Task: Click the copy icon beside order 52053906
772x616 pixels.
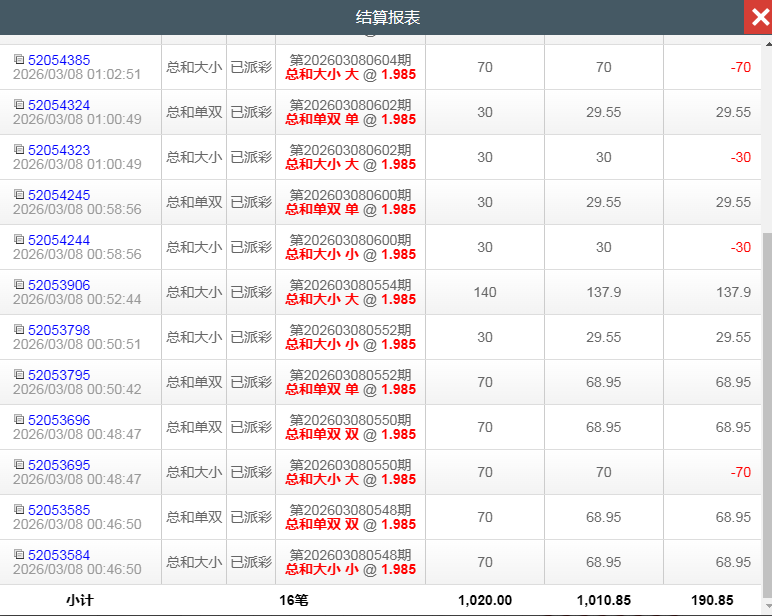Action: click(19, 285)
